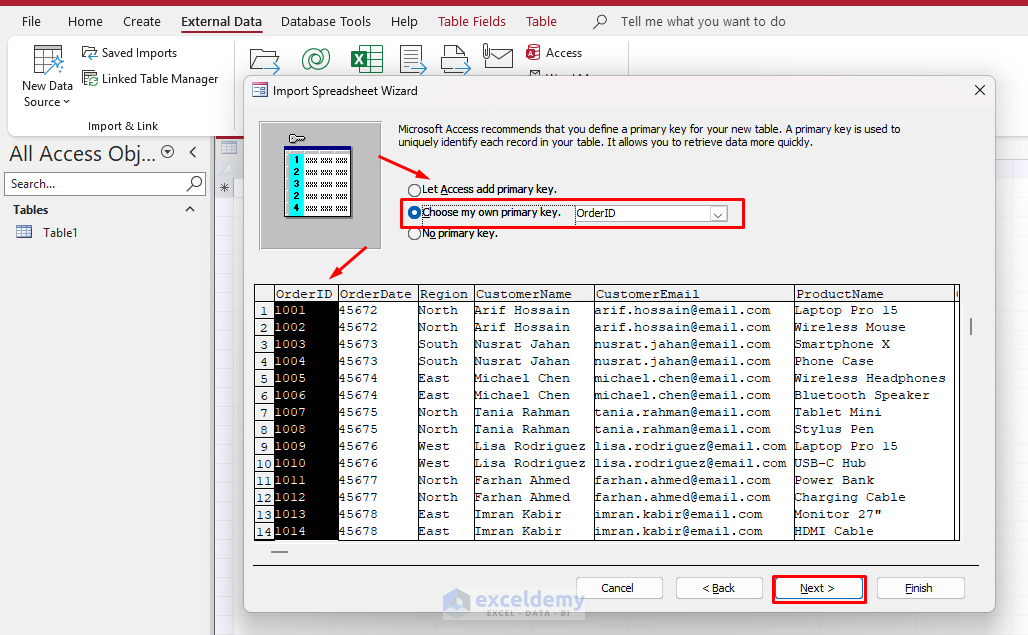Click row 1 product Laptop Pro 15
1028x635 pixels.
click(x=874, y=310)
